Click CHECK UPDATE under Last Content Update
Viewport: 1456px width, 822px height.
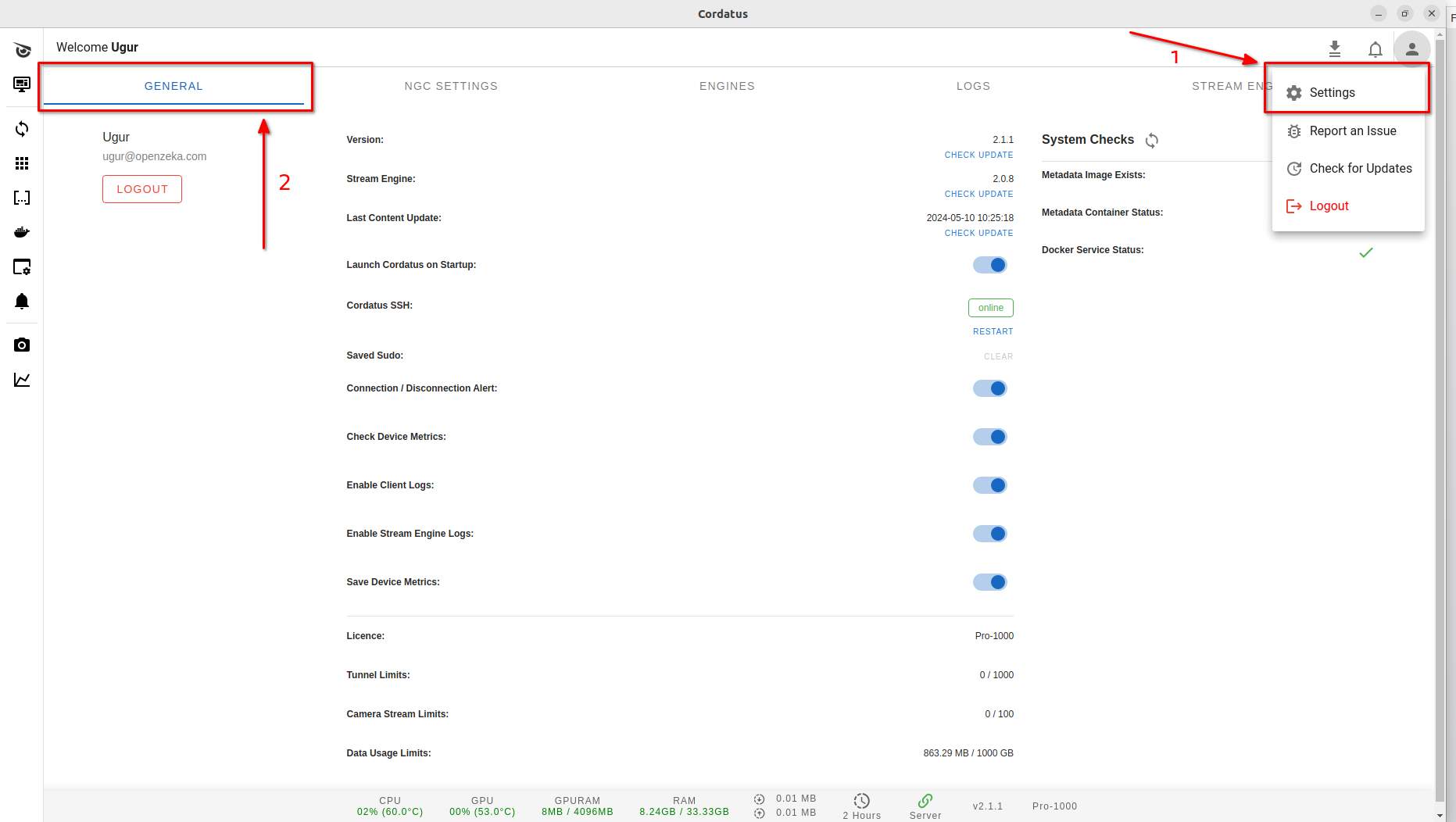point(978,233)
